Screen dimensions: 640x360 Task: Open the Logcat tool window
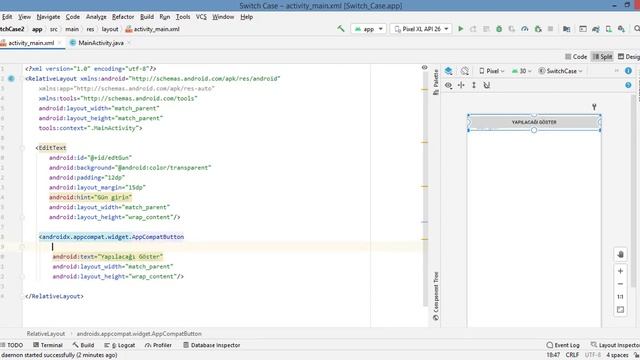pyautogui.click(x=120, y=345)
